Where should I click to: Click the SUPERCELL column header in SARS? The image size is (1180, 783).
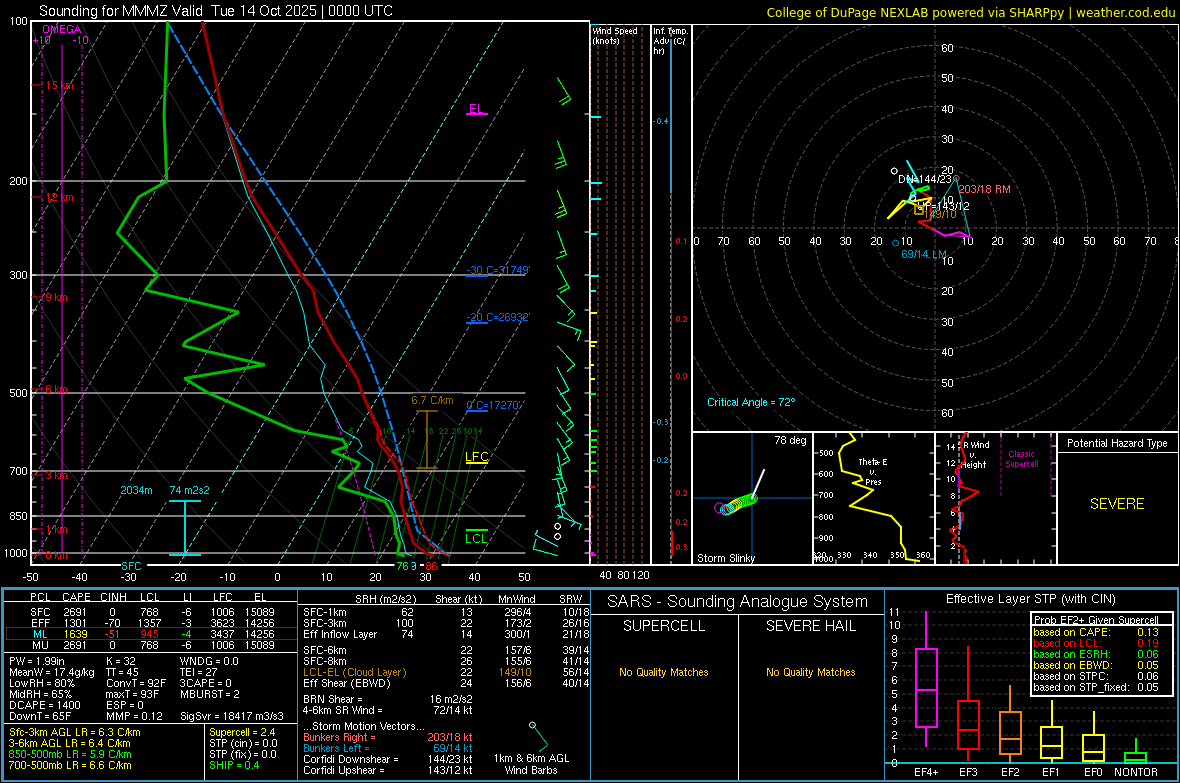[664, 626]
